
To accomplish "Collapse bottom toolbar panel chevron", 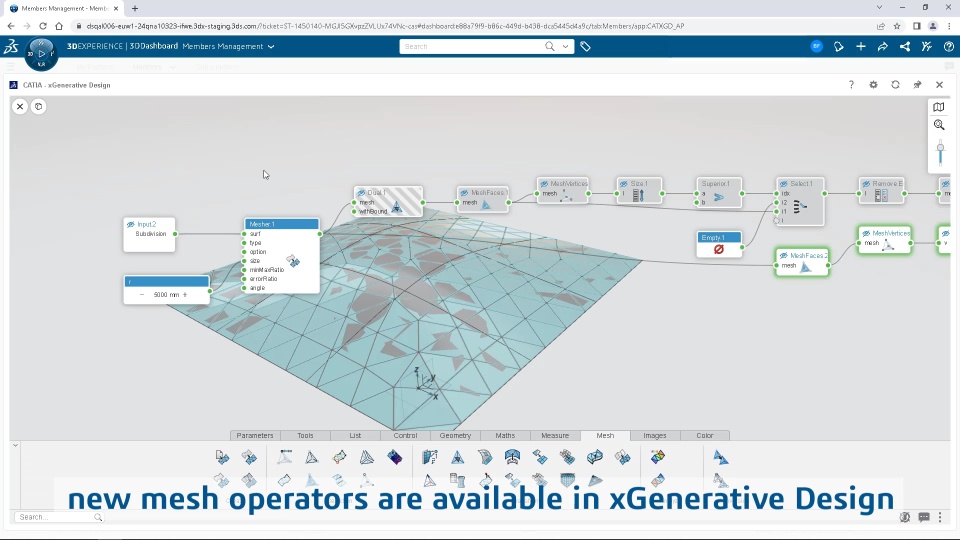I will 15,445.
